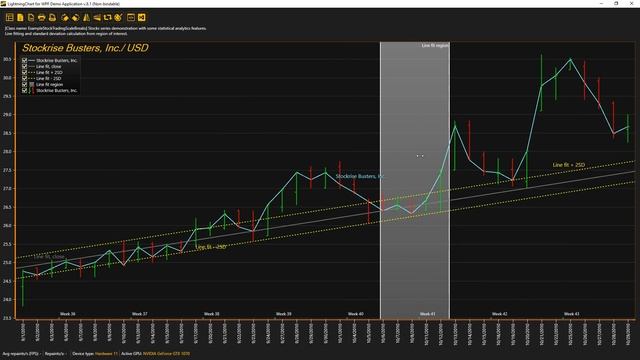Maximize or restore the LightningChart demo window
The height and width of the screenshot is (360, 640).
tap(616, 4)
